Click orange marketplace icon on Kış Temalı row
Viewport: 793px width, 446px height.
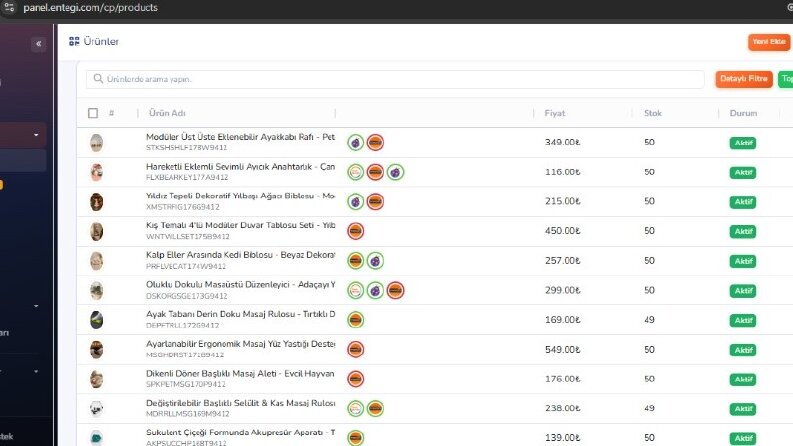click(x=356, y=231)
